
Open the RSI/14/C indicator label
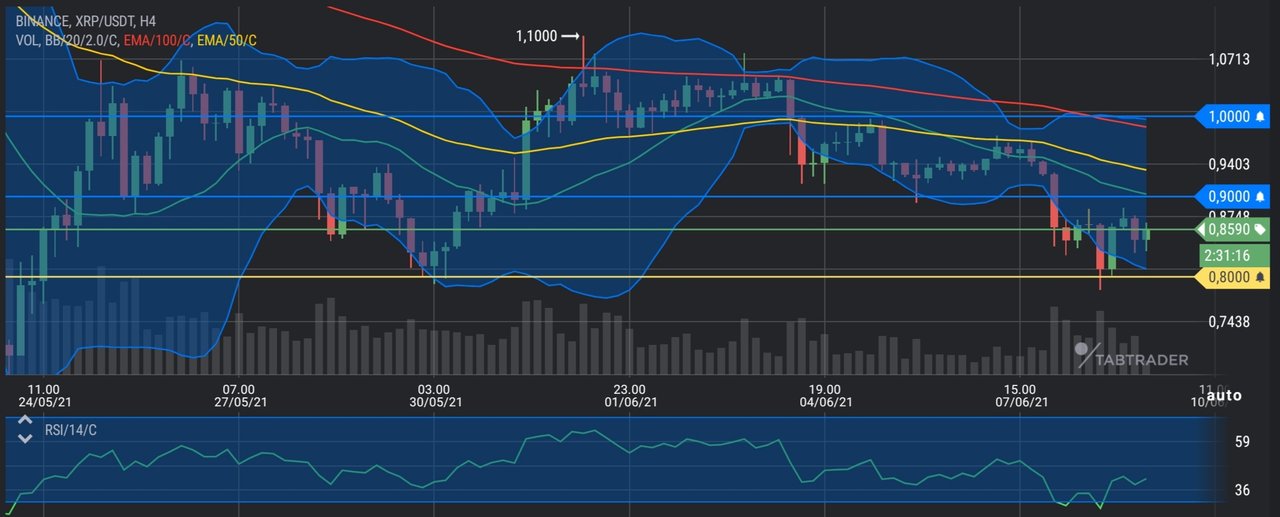point(70,429)
